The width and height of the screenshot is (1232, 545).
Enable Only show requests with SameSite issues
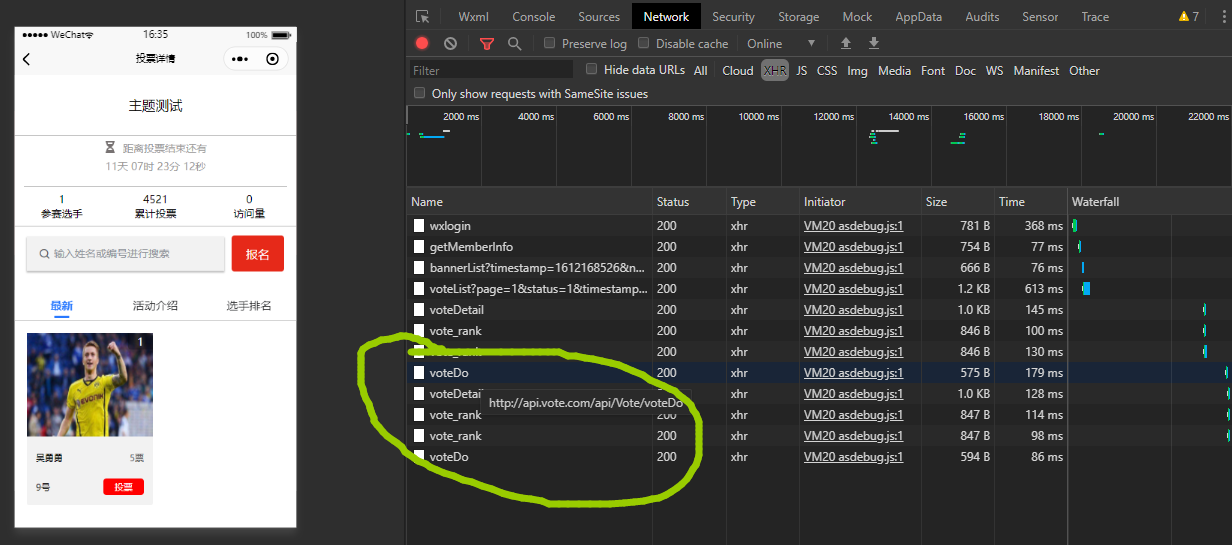420,93
